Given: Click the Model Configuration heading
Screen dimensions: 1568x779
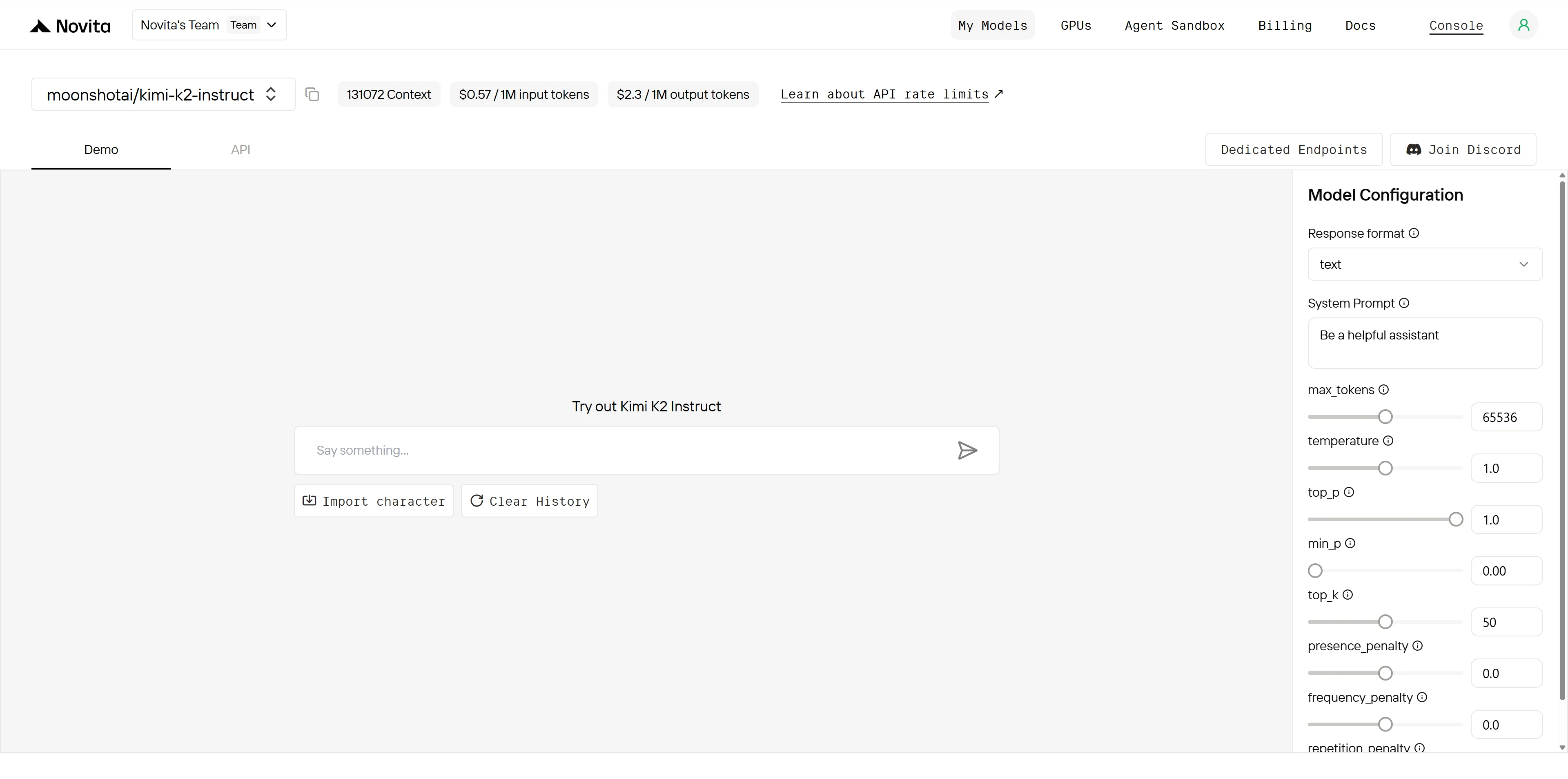Looking at the screenshot, I should pyautogui.click(x=1385, y=195).
